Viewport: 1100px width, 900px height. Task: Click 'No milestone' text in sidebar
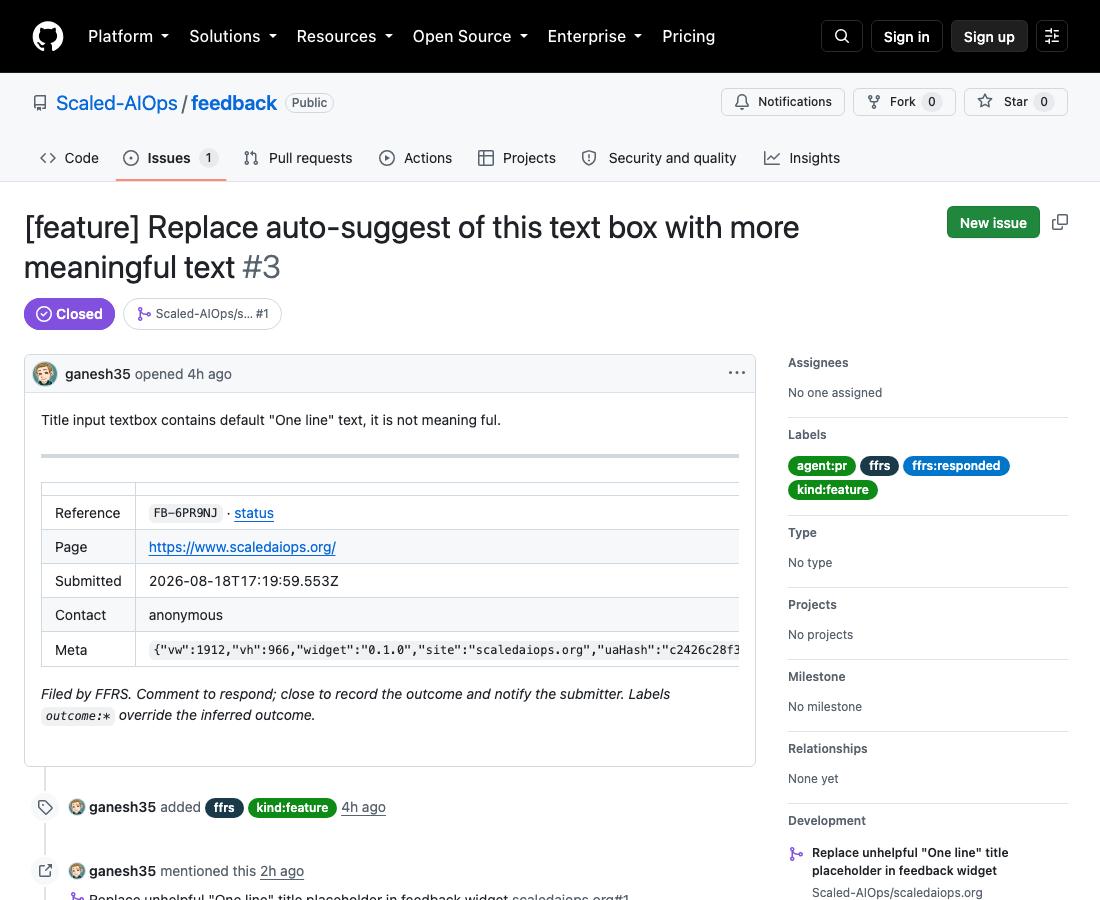tap(824, 706)
